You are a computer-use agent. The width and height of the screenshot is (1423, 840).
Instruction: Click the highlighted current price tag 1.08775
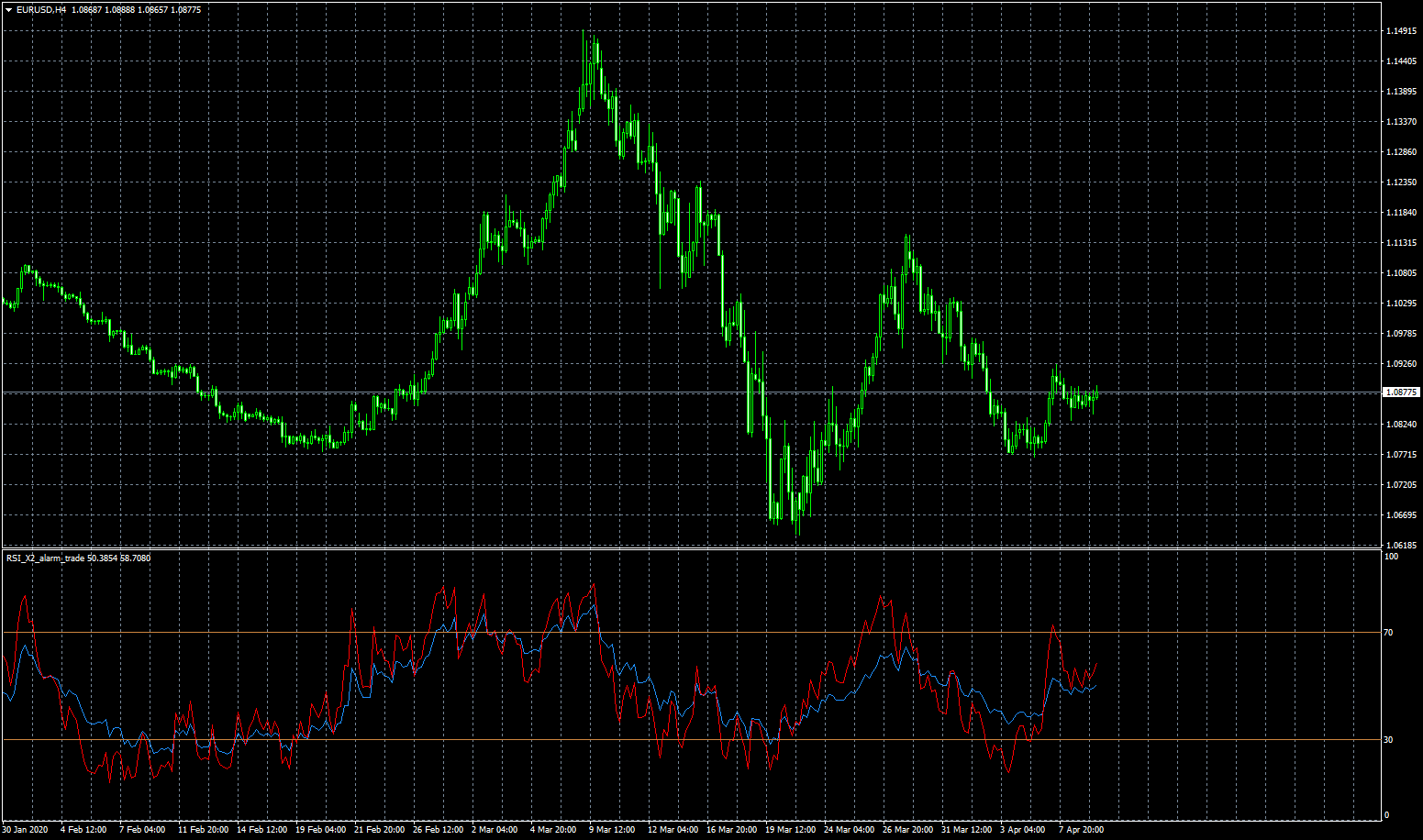pos(1402,392)
